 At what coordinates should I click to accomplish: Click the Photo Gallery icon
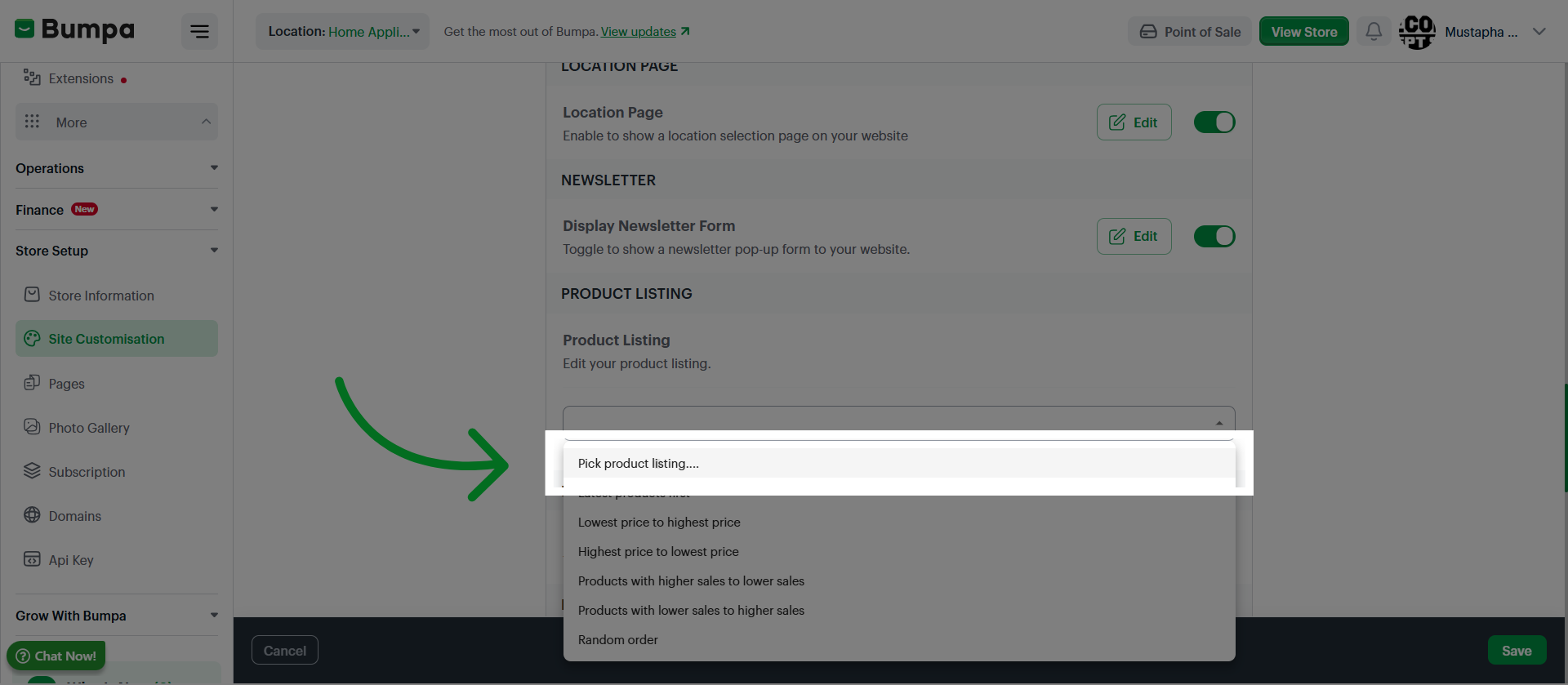pos(32,427)
